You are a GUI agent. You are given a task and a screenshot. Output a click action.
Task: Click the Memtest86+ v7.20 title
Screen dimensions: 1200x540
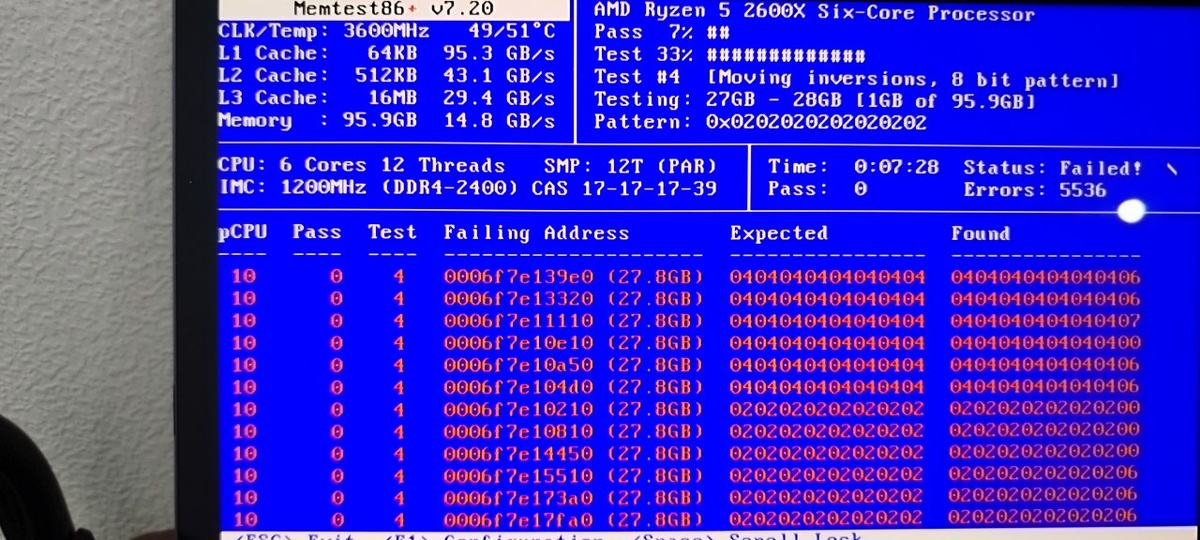click(x=394, y=9)
